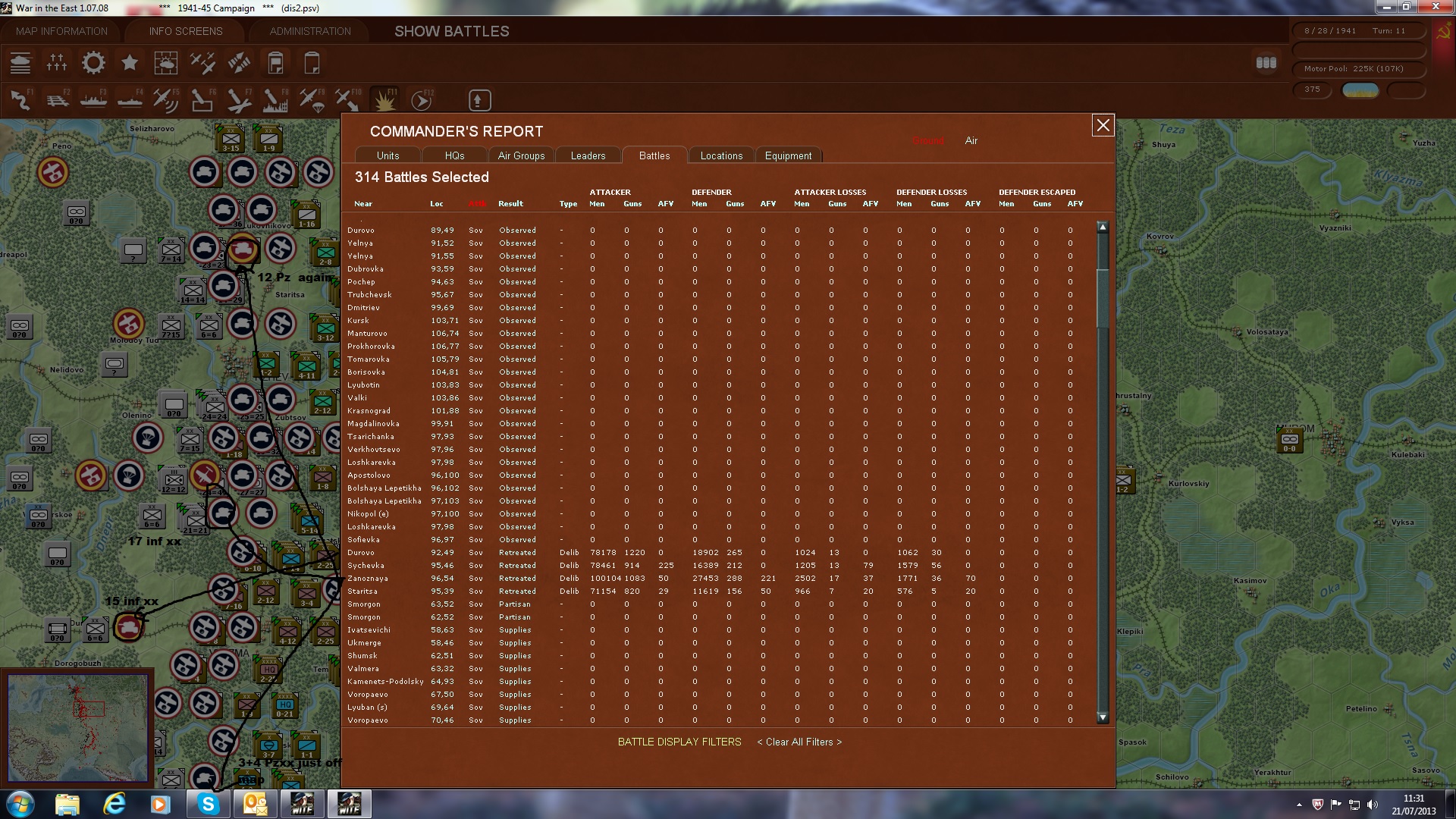The image size is (1456, 819).
Task: Click Clear All Filters link
Action: tap(799, 742)
